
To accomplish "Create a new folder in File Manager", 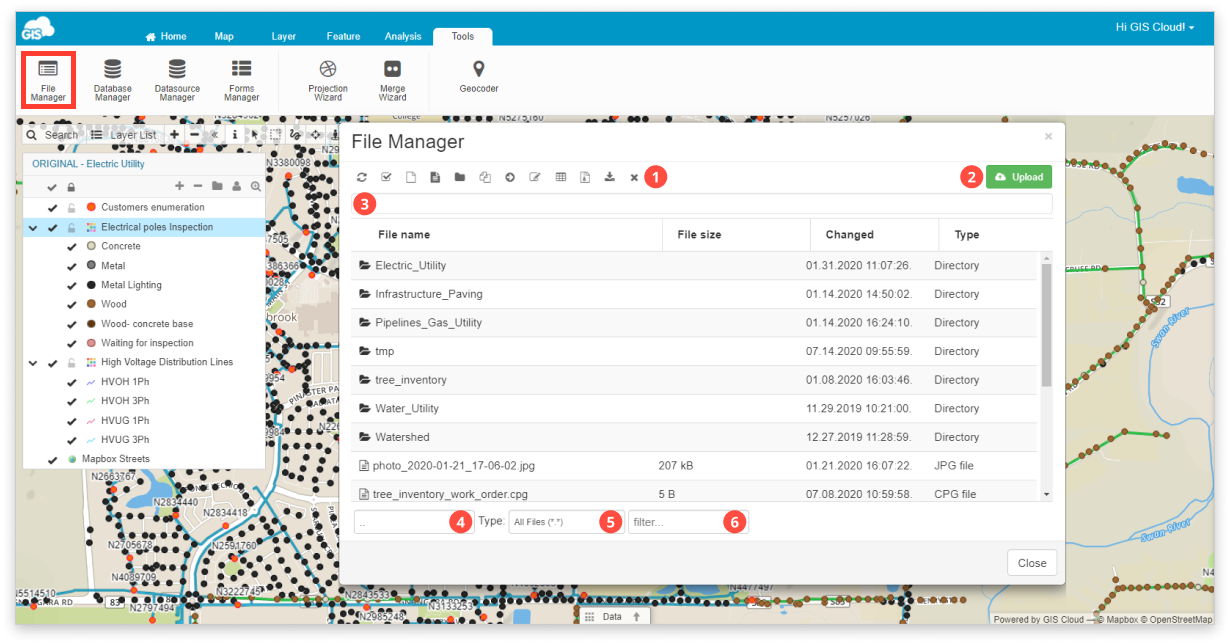I will tap(460, 176).
